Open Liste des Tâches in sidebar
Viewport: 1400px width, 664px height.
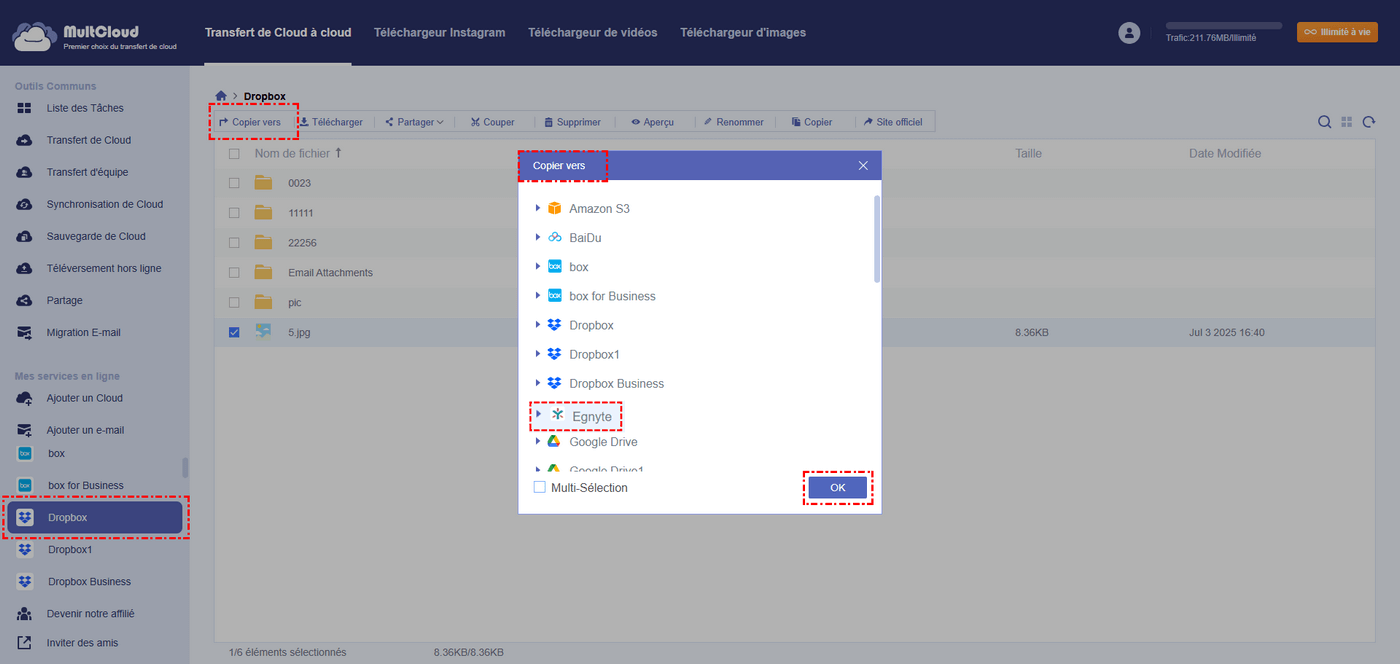tap(85, 108)
